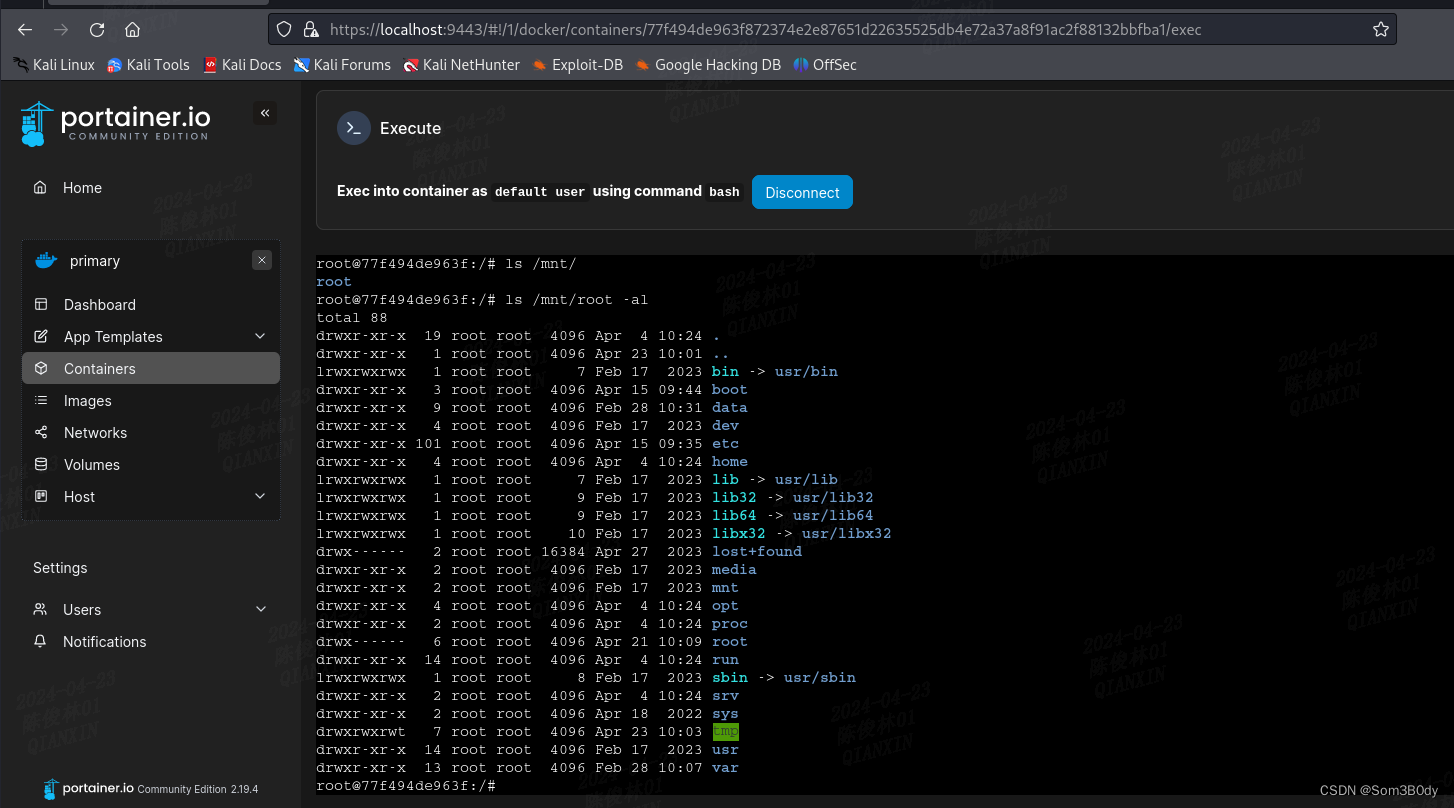The width and height of the screenshot is (1454, 808).
Task: Open the OffSec bookmark
Action: [825, 65]
